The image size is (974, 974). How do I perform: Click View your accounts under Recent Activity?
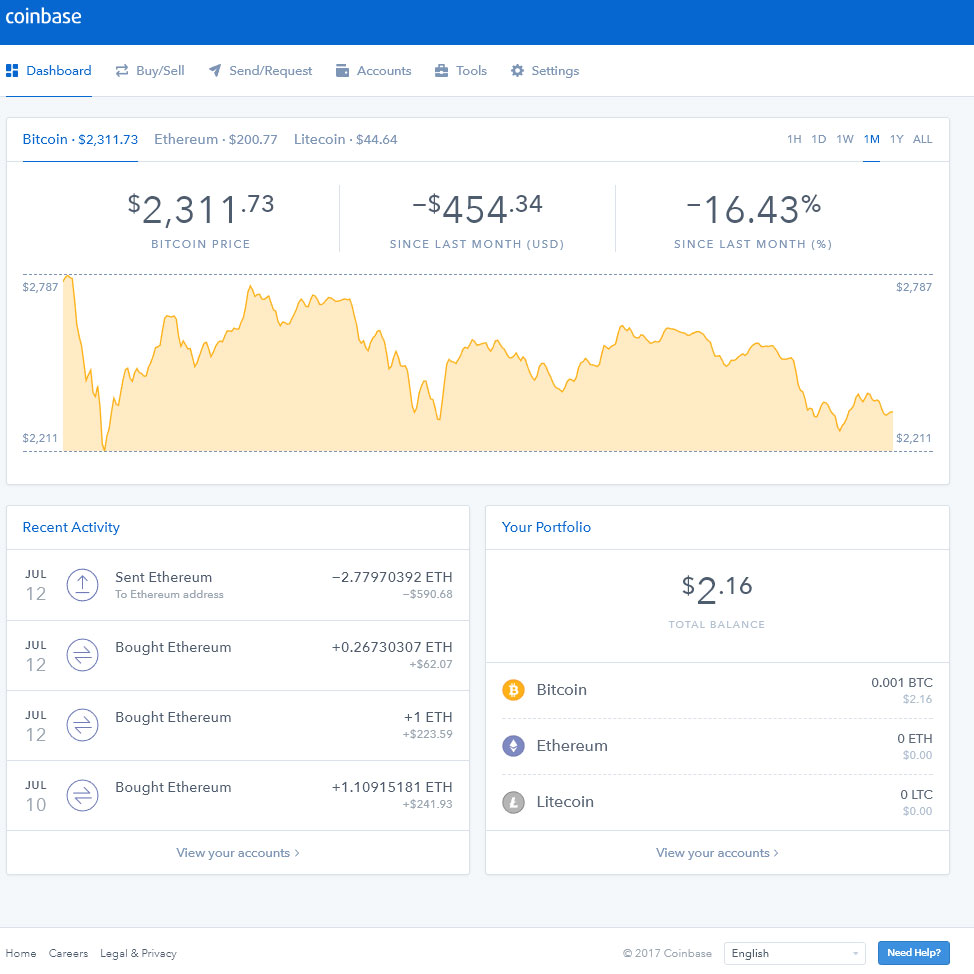click(238, 853)
